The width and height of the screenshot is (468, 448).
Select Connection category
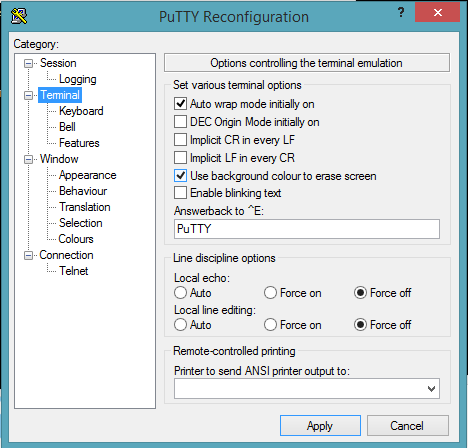[x=66, y=255]
